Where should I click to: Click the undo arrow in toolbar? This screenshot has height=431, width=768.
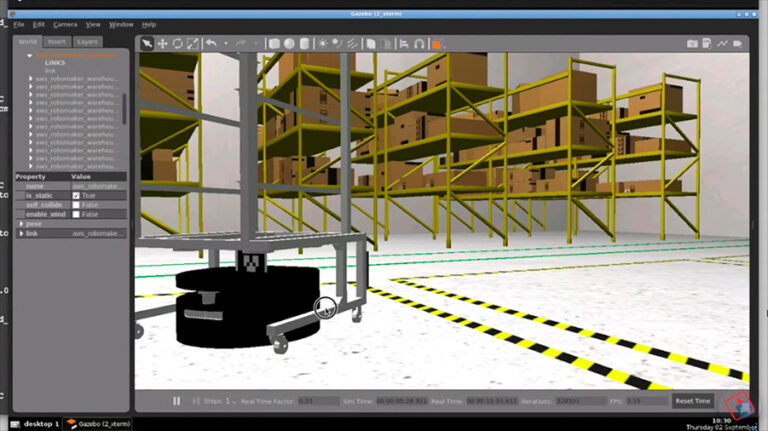[211, 44]
